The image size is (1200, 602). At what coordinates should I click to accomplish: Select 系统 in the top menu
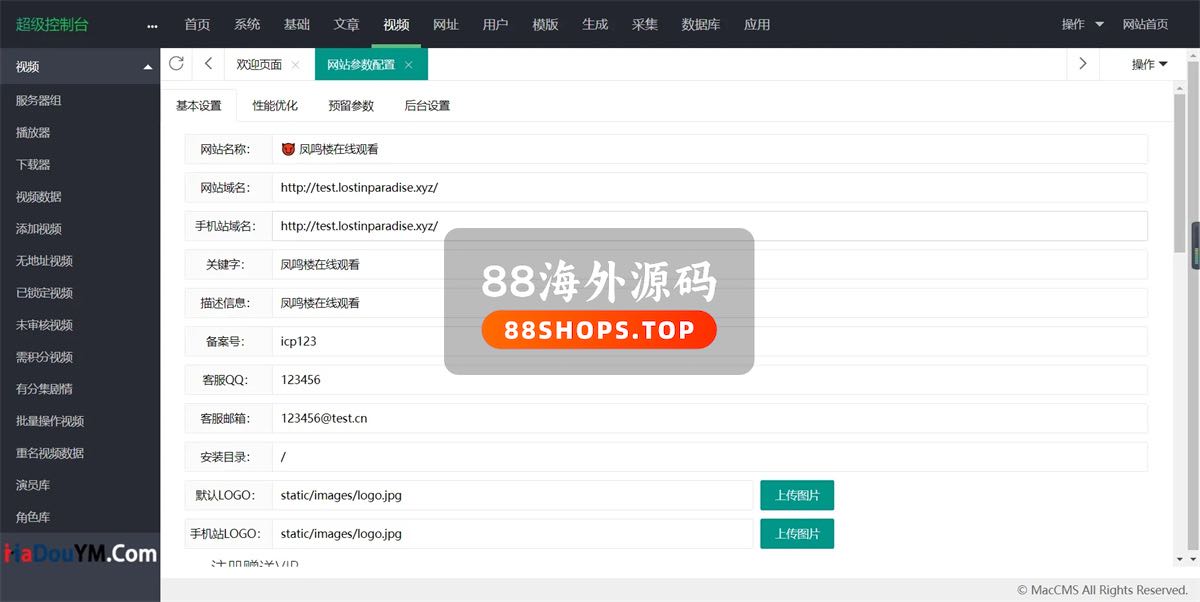point(247,24)
